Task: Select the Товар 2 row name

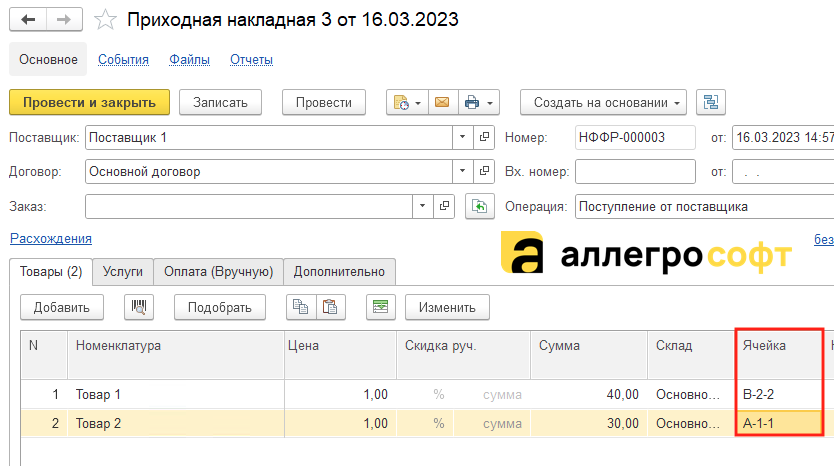Action: [98, 423]
